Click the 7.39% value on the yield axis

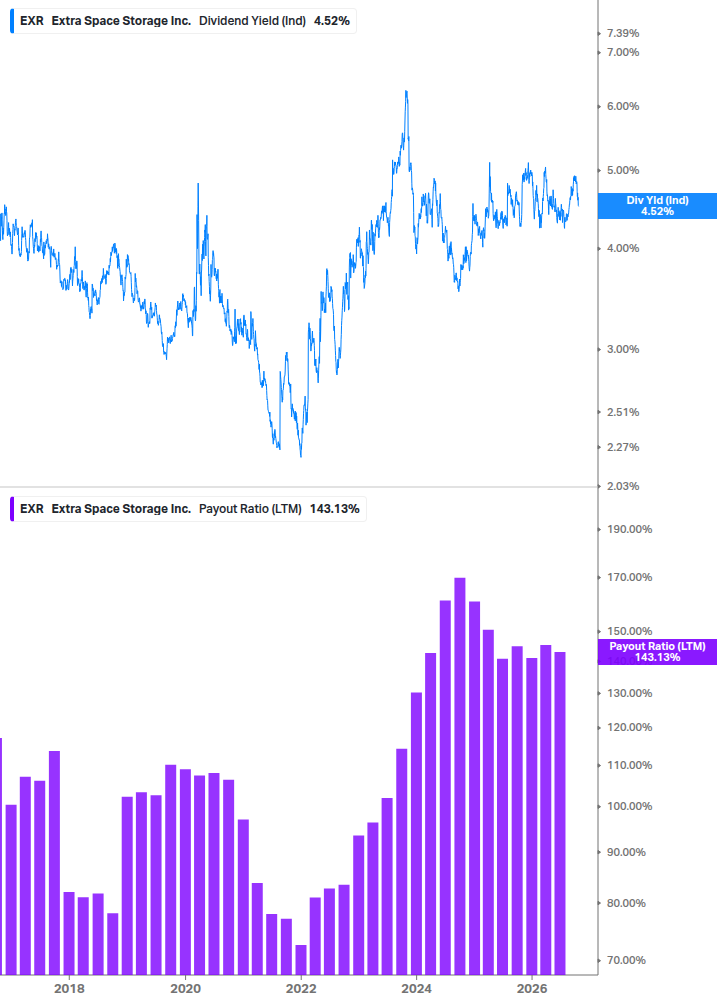(623, 33)
